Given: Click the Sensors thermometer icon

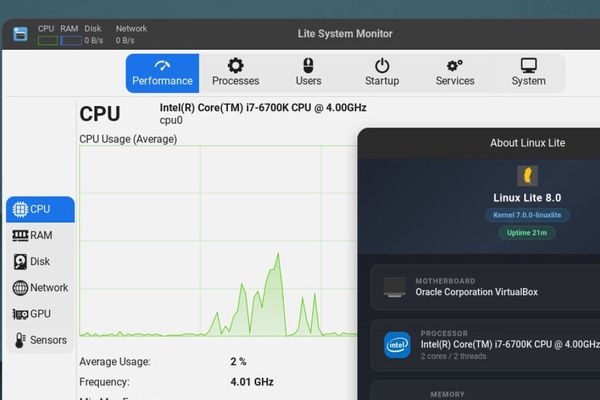Looking at the screenshot, I should point(20,340).
